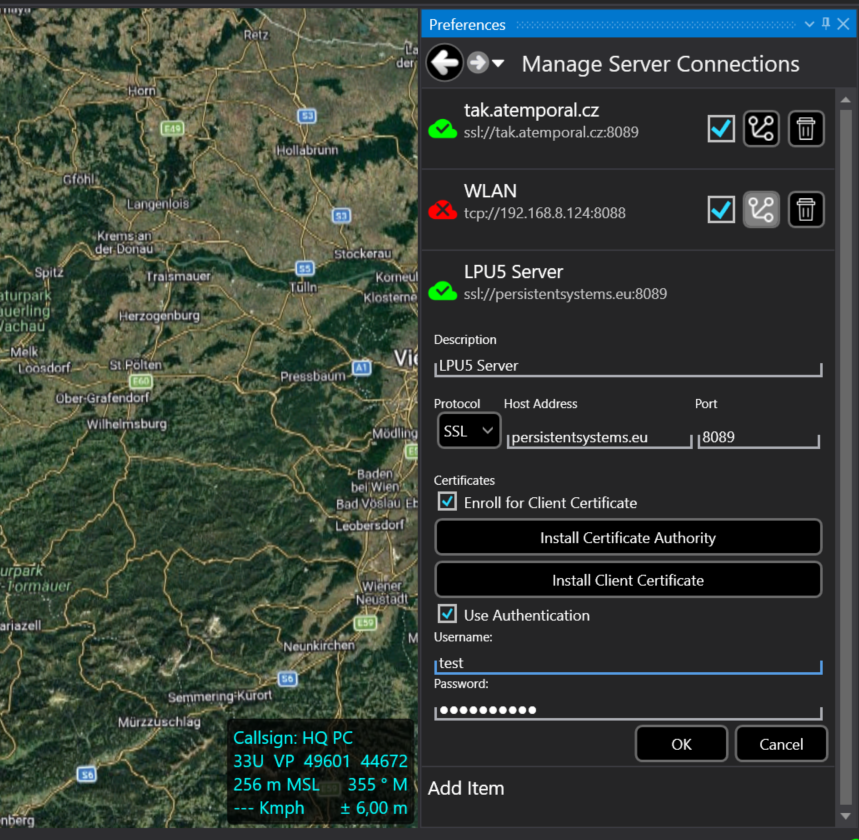Click the forward arrow navigation icon

tap(478, 63)
